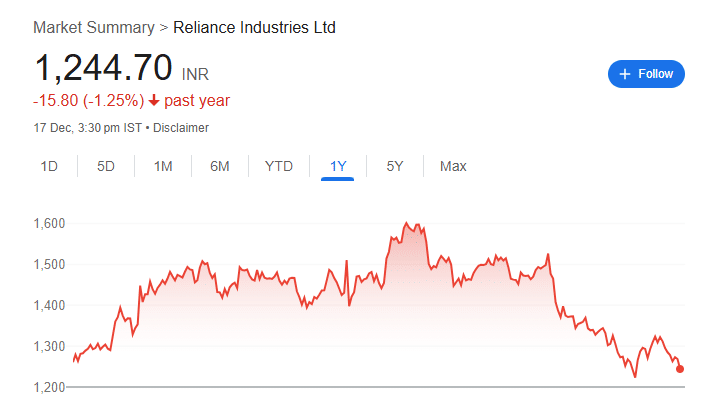Open the Market Summary breadcrumb link
The width and height of the screenshot is (706, 411).
pyautogui.click(x=94, y=27)
